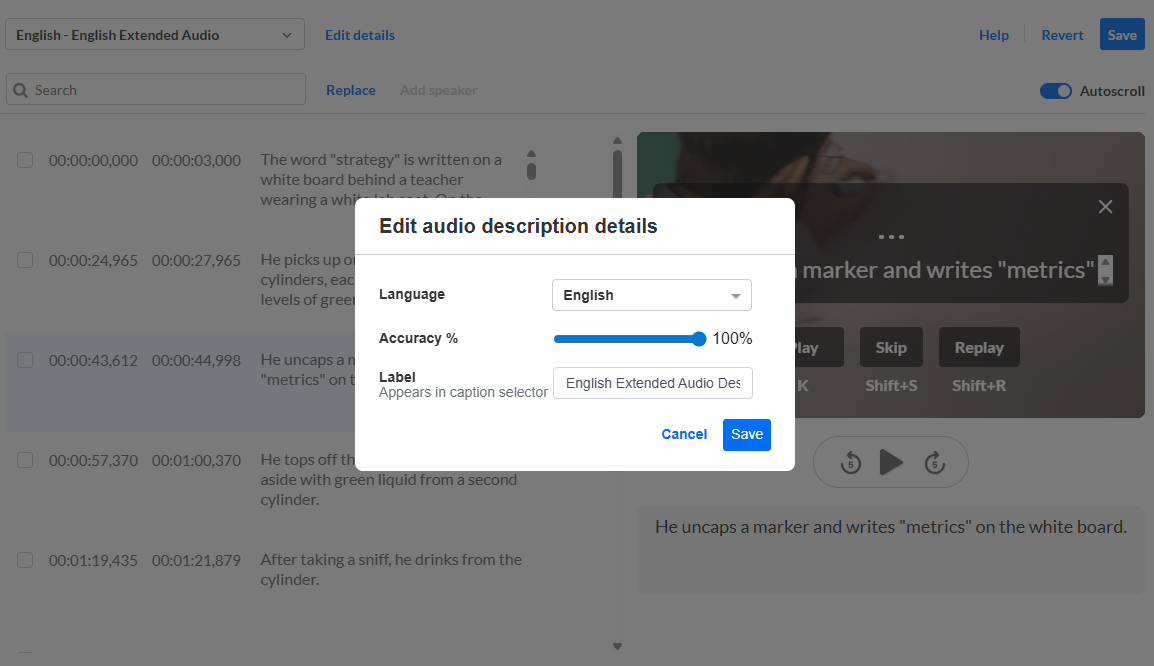Check the box for cue 00:00:57,370
The image size is (1154, 666).
pyautogui.click(x=25, y=460)
